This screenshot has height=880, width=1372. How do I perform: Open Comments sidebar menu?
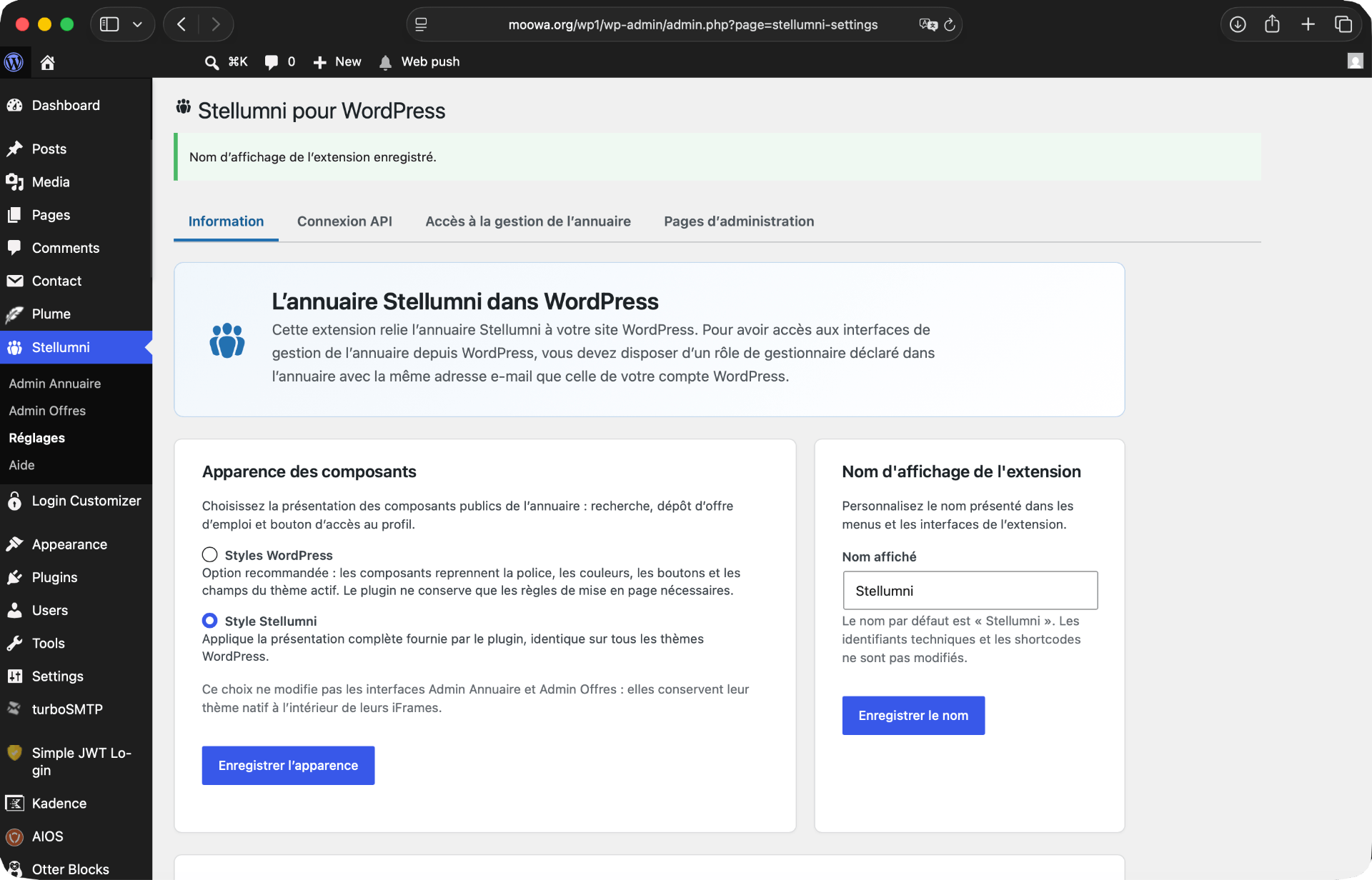click(76, 248)
